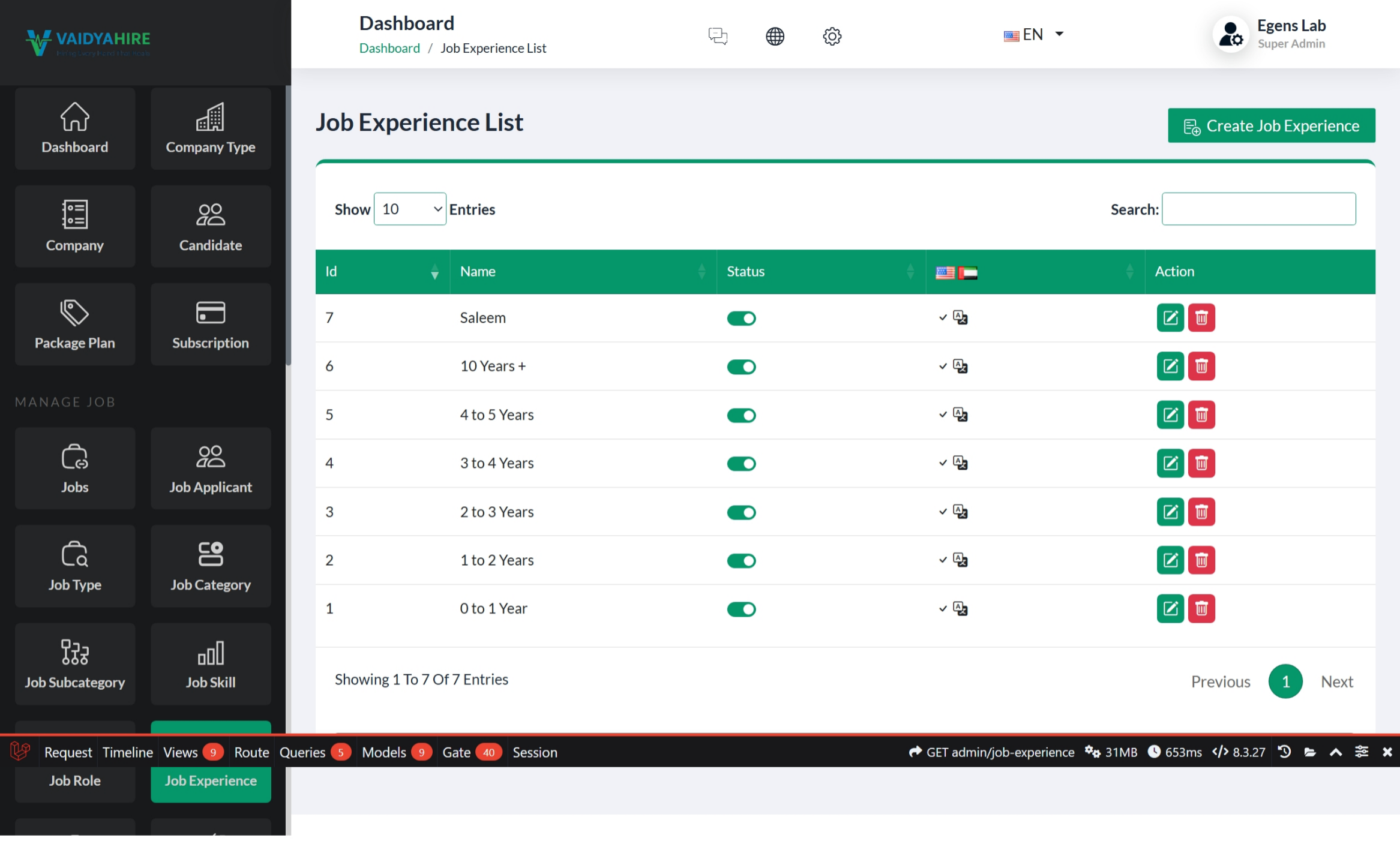
Task: Click the edit icon for Saleem row
Action: (1170, 318)
